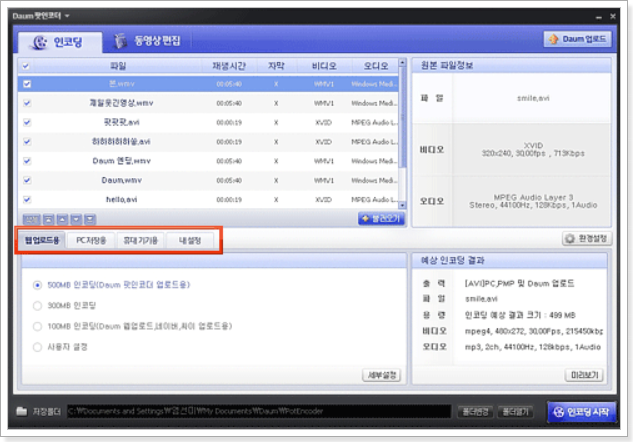Move selected file up one position
Image resolution: width=633 pixels, height=442 pixels.
click(x=62, y=219)
